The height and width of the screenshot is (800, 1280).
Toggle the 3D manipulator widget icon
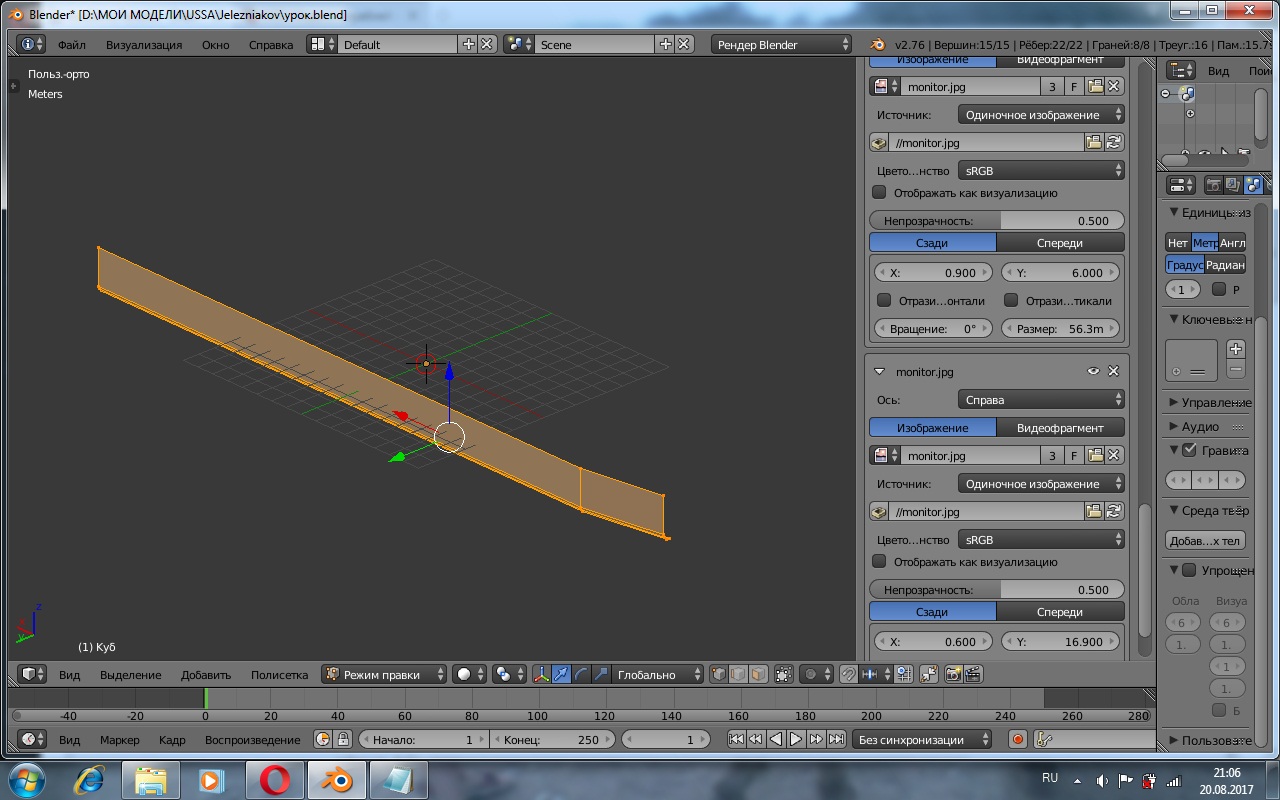[x=541, y=675]
